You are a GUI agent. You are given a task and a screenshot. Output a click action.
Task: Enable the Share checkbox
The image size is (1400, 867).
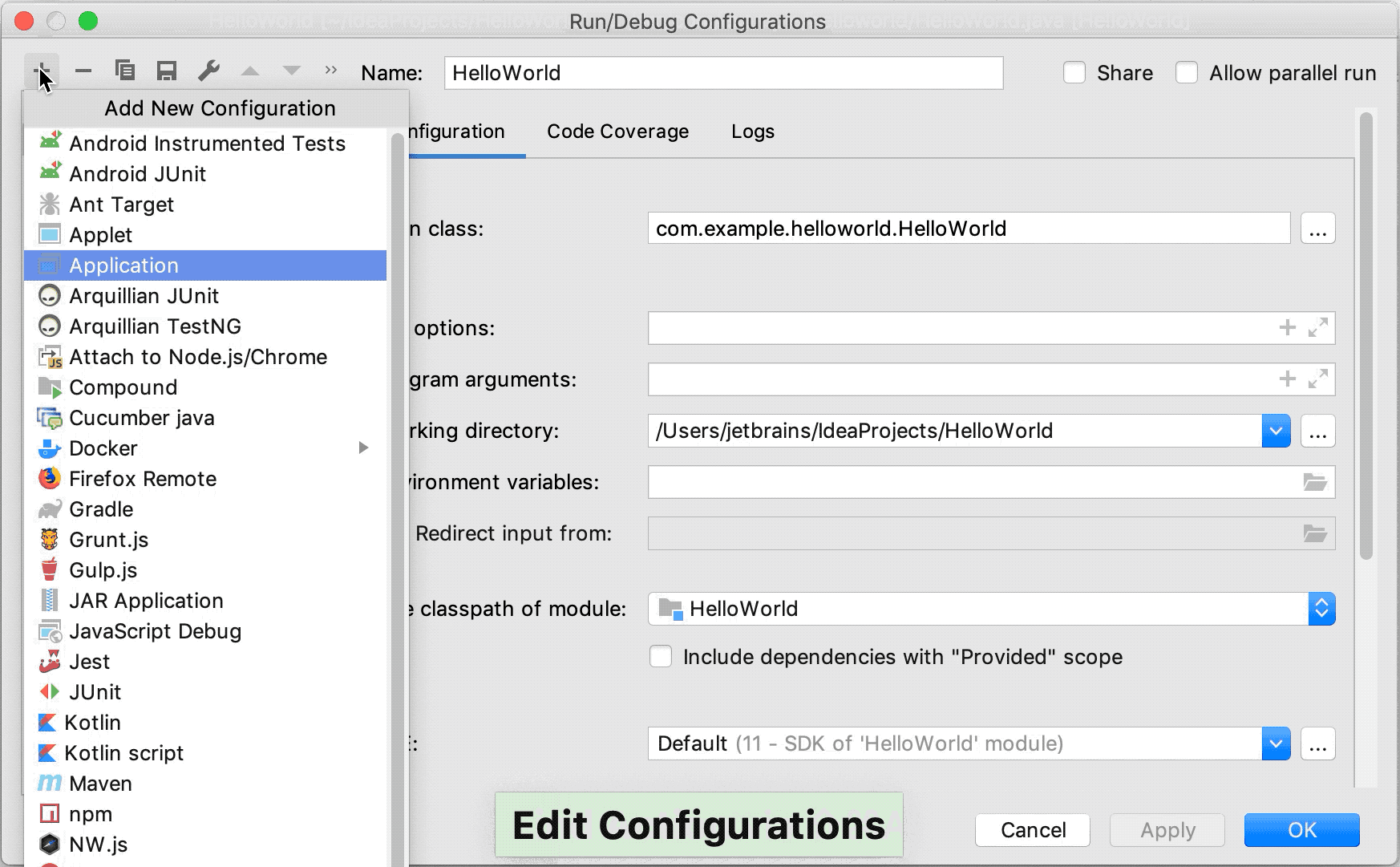click(x=1074, y=73)
